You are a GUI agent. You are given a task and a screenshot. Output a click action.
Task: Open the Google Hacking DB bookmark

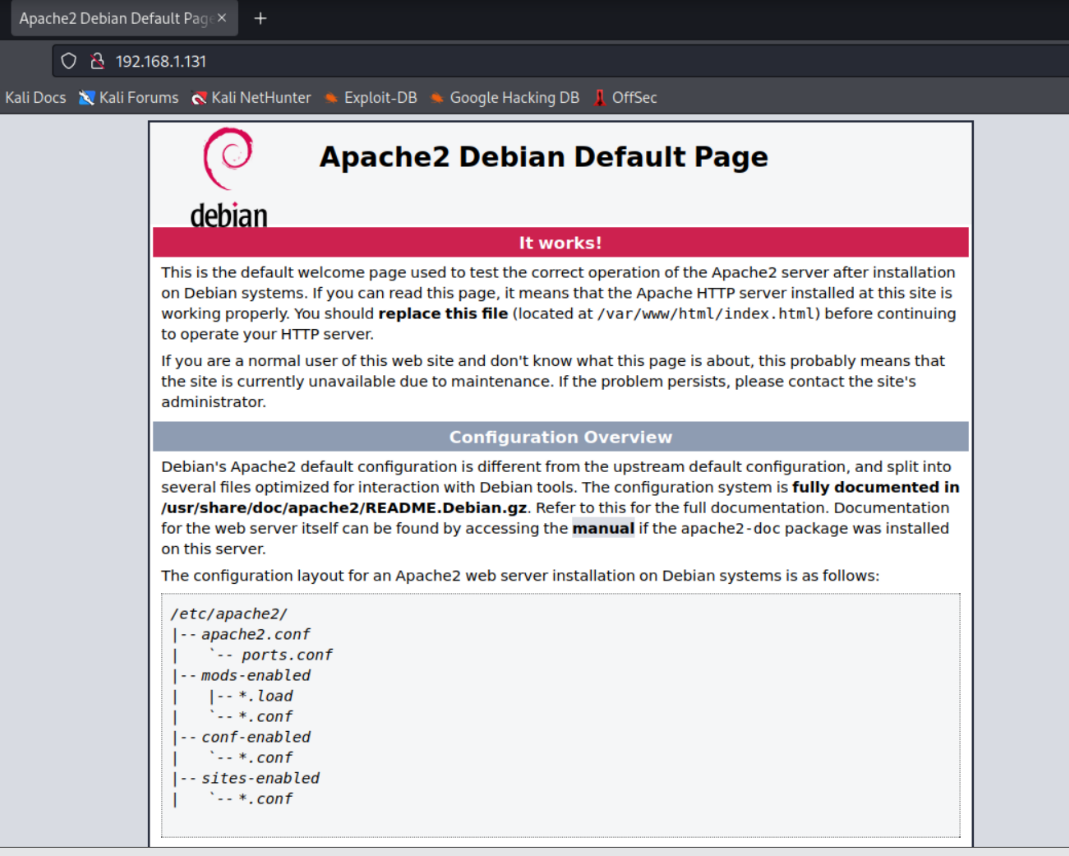[505, 97]
